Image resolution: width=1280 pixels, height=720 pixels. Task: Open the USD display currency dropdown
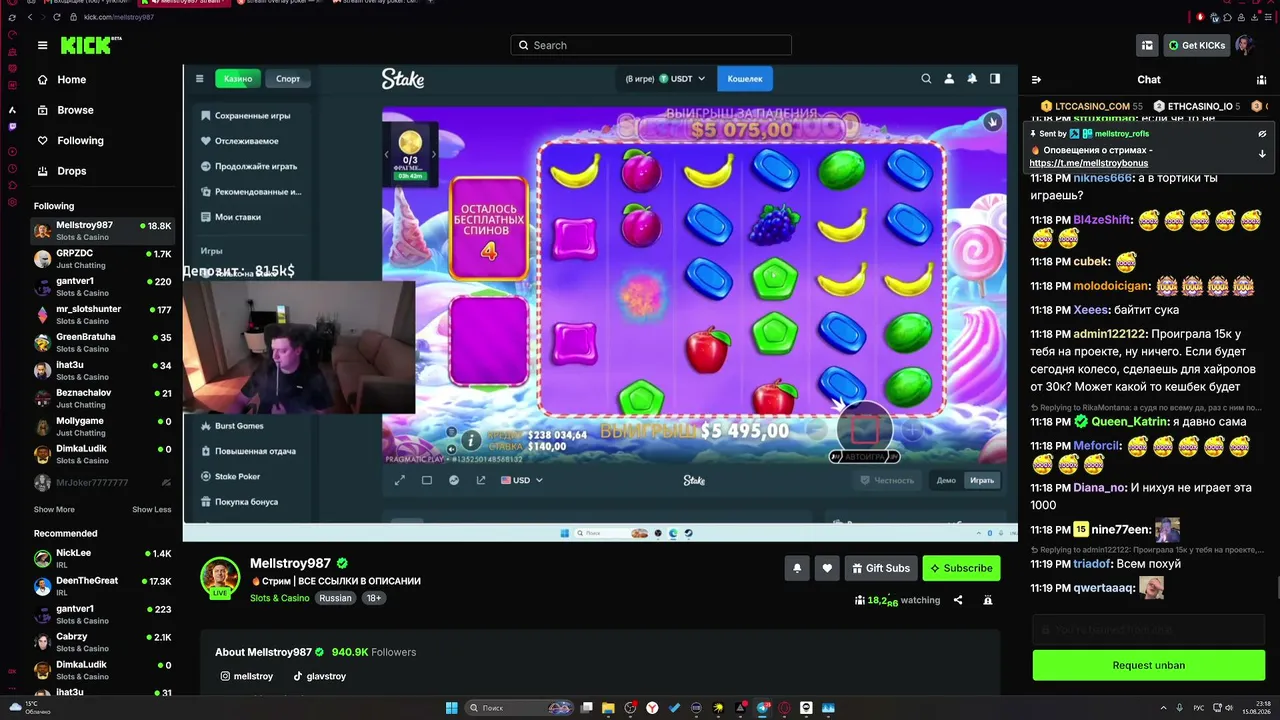(x=522, y=480)
